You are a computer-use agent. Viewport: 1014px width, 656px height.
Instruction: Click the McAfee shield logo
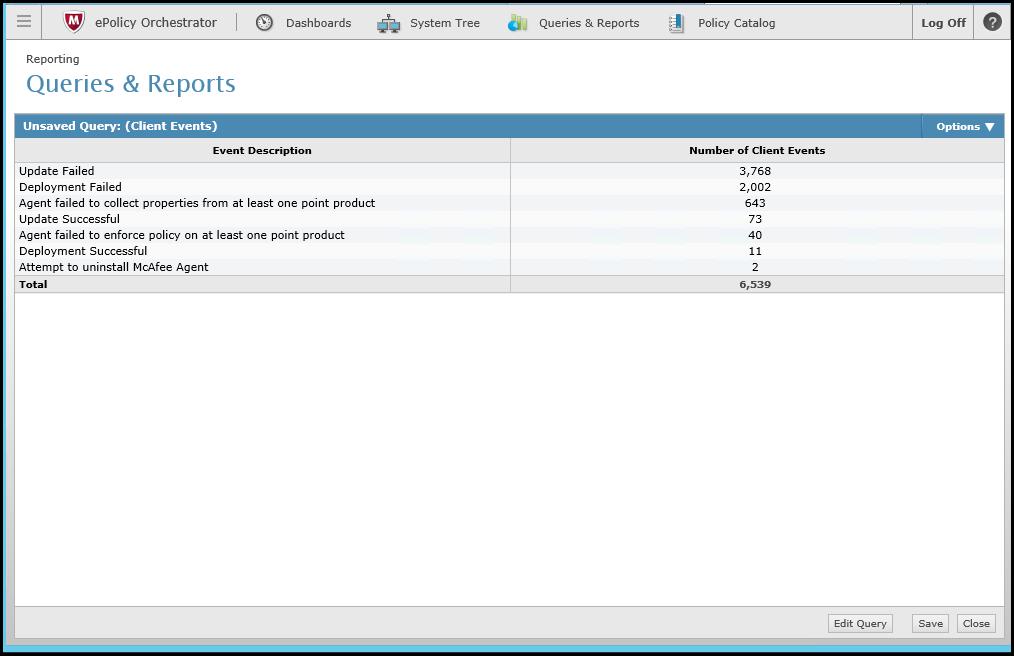coord(74,22)
